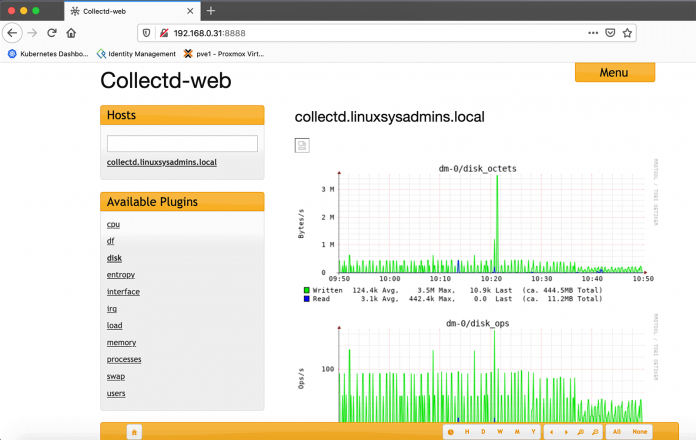Click the dm-0/disk_octets graph
Screen dimensions: 696x440
[x=477, y=234]
